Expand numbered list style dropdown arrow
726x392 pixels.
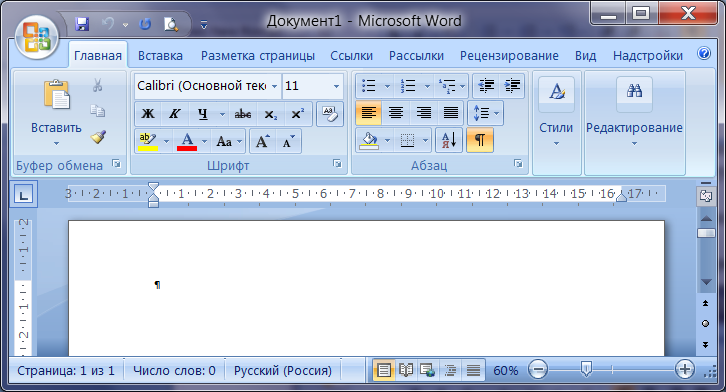427,86
